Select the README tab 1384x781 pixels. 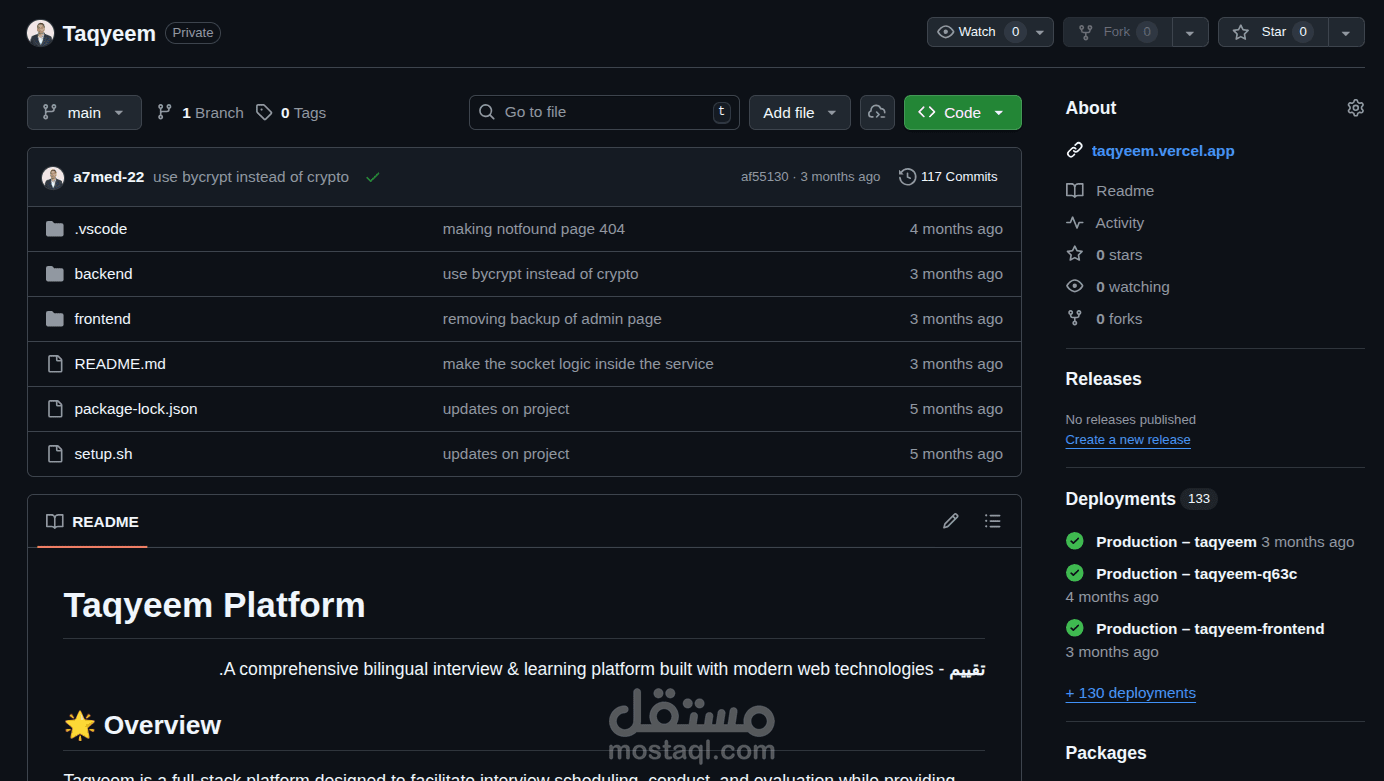tap(92, 522)
